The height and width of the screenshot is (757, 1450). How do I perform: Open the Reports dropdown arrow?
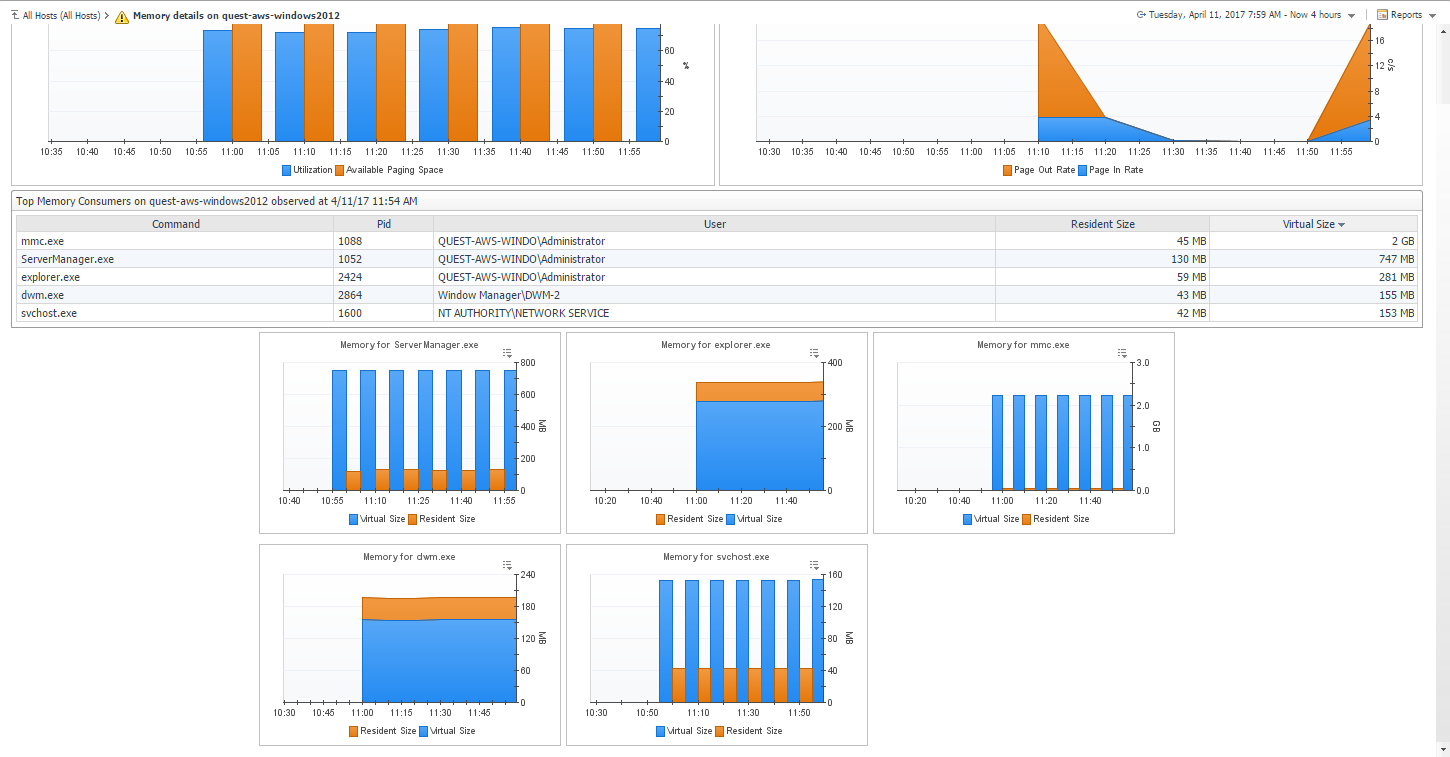tap(1432, 16)
